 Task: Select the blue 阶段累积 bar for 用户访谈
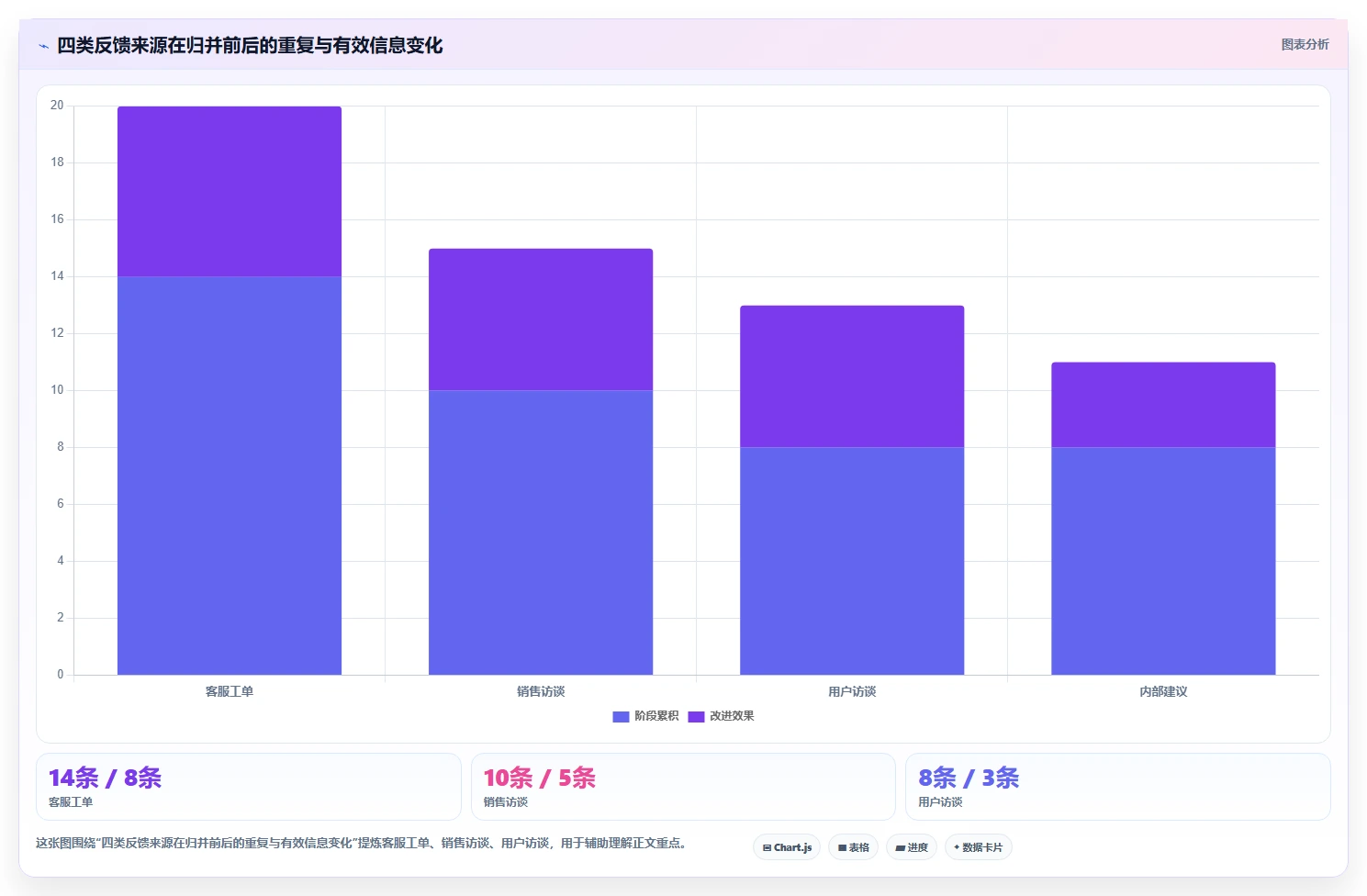(852, 561)
